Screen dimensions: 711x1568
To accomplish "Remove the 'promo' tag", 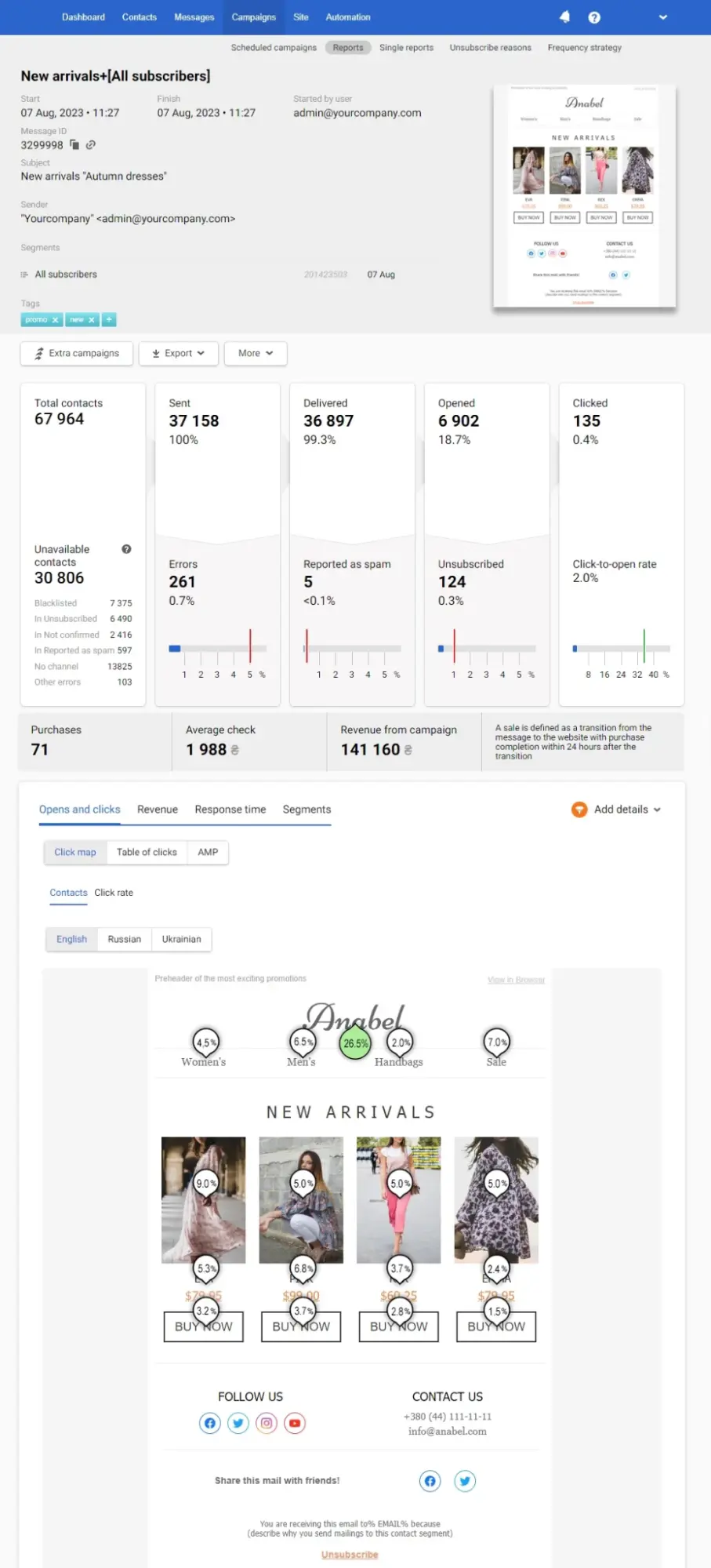I will coord(55,320).
